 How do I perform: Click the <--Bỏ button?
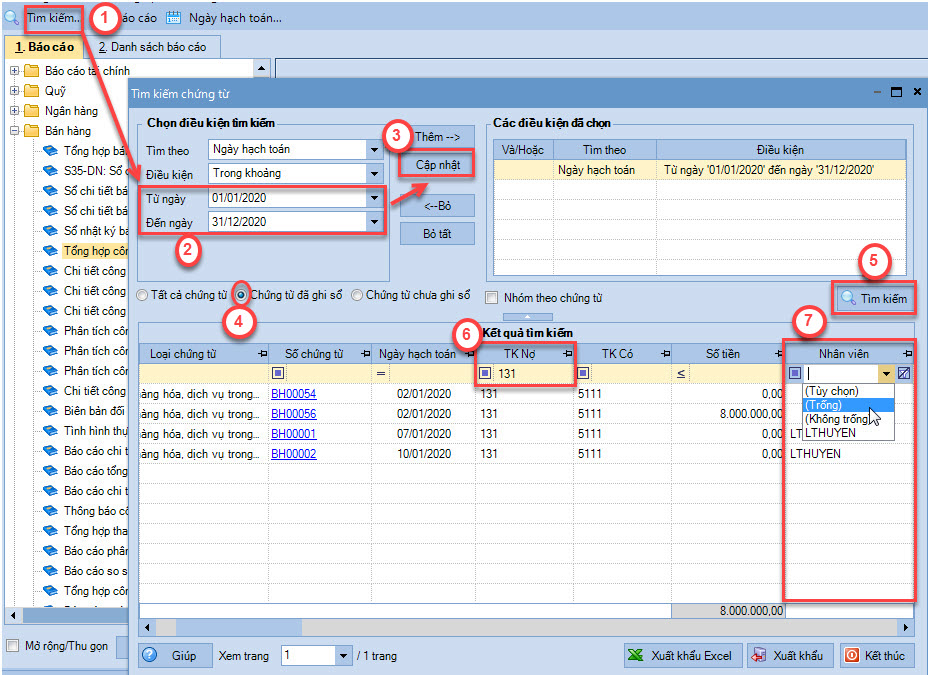coord(437,206)
